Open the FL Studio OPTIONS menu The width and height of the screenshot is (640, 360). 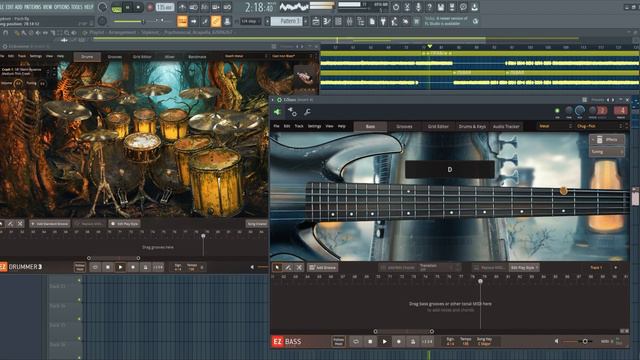coord(62,7)
